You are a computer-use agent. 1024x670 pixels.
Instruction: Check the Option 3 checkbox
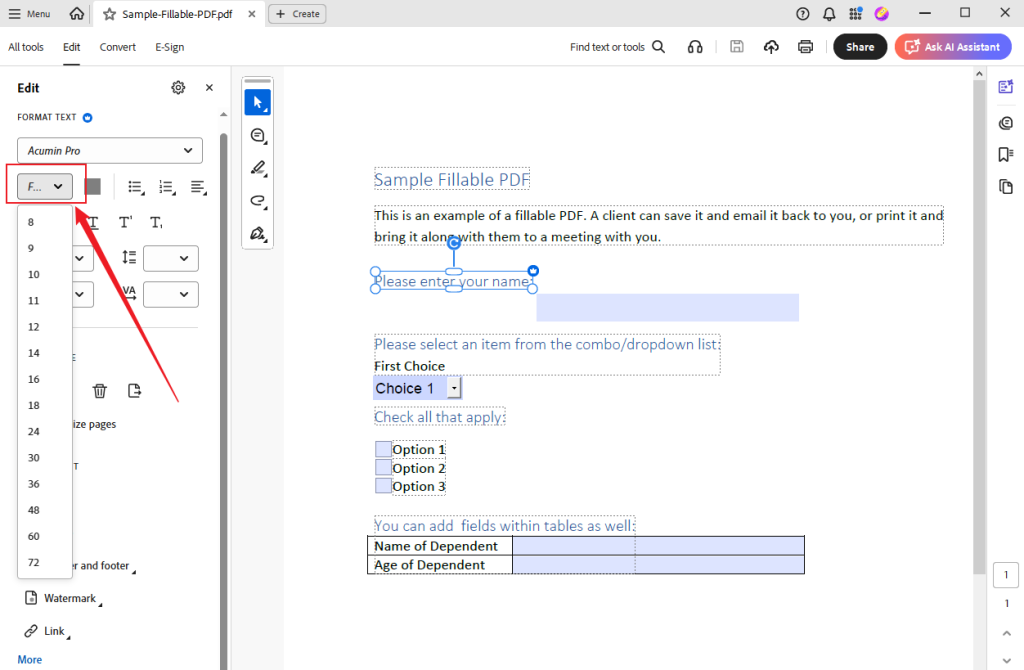(383, 485)
